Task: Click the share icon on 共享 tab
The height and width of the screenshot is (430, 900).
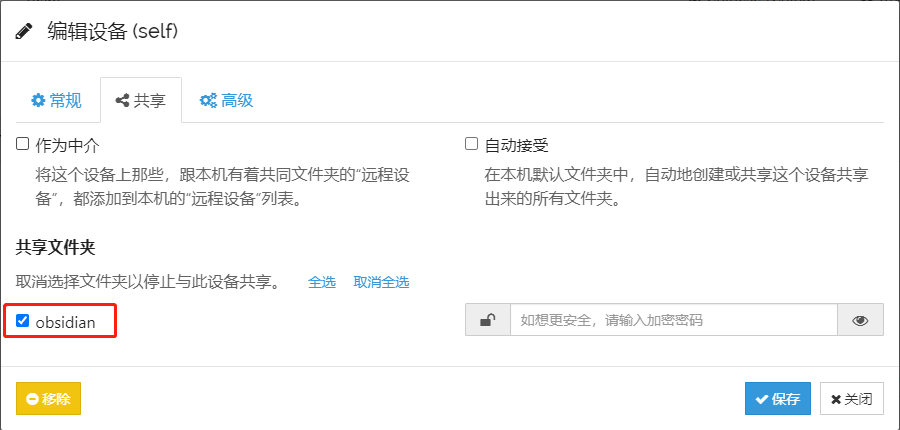Action: coord(123,100)
